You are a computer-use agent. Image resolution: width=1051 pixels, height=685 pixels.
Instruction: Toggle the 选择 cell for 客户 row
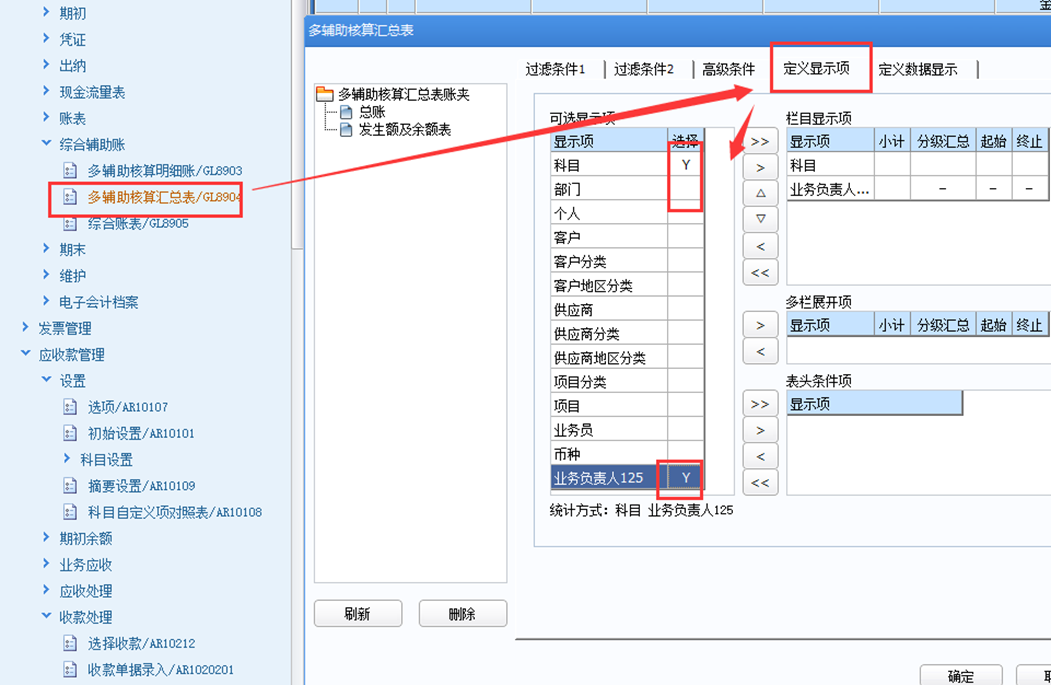pos(685,237)
